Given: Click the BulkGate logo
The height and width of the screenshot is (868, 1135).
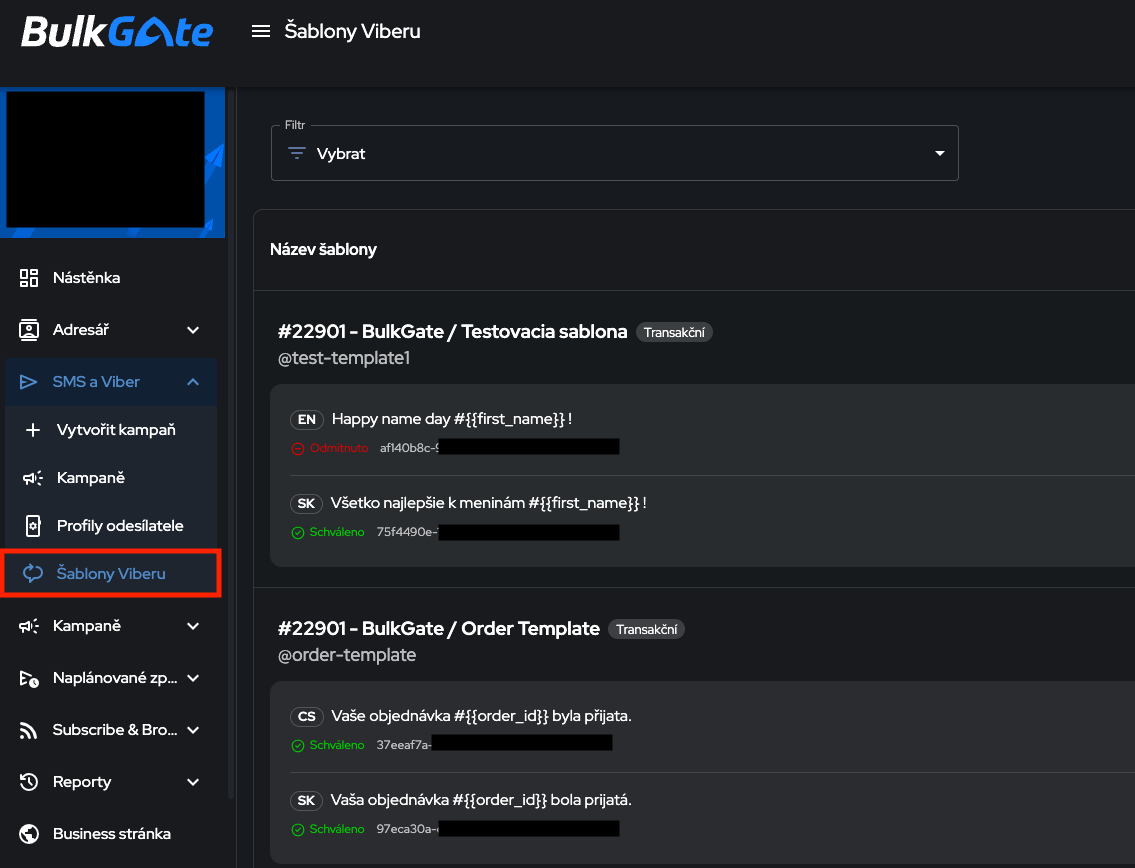Looking at the screenshot, I should click(x=117, y=32).
